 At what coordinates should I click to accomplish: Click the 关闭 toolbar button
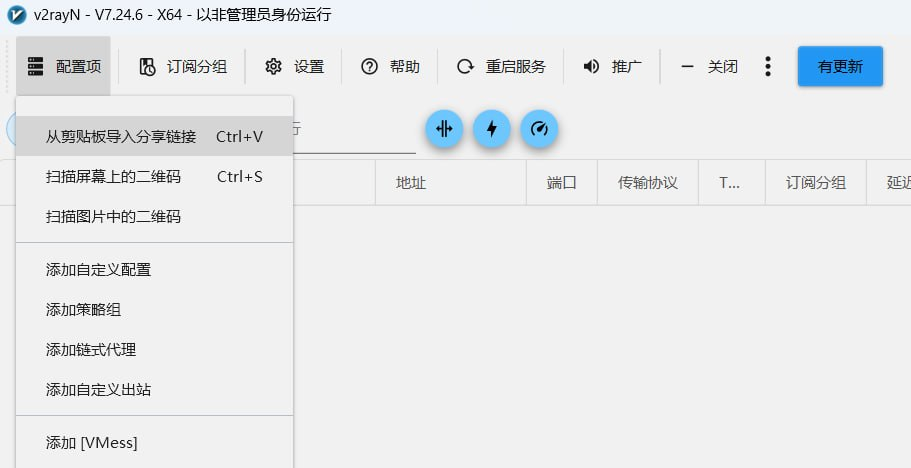click(x=709, y=66)
